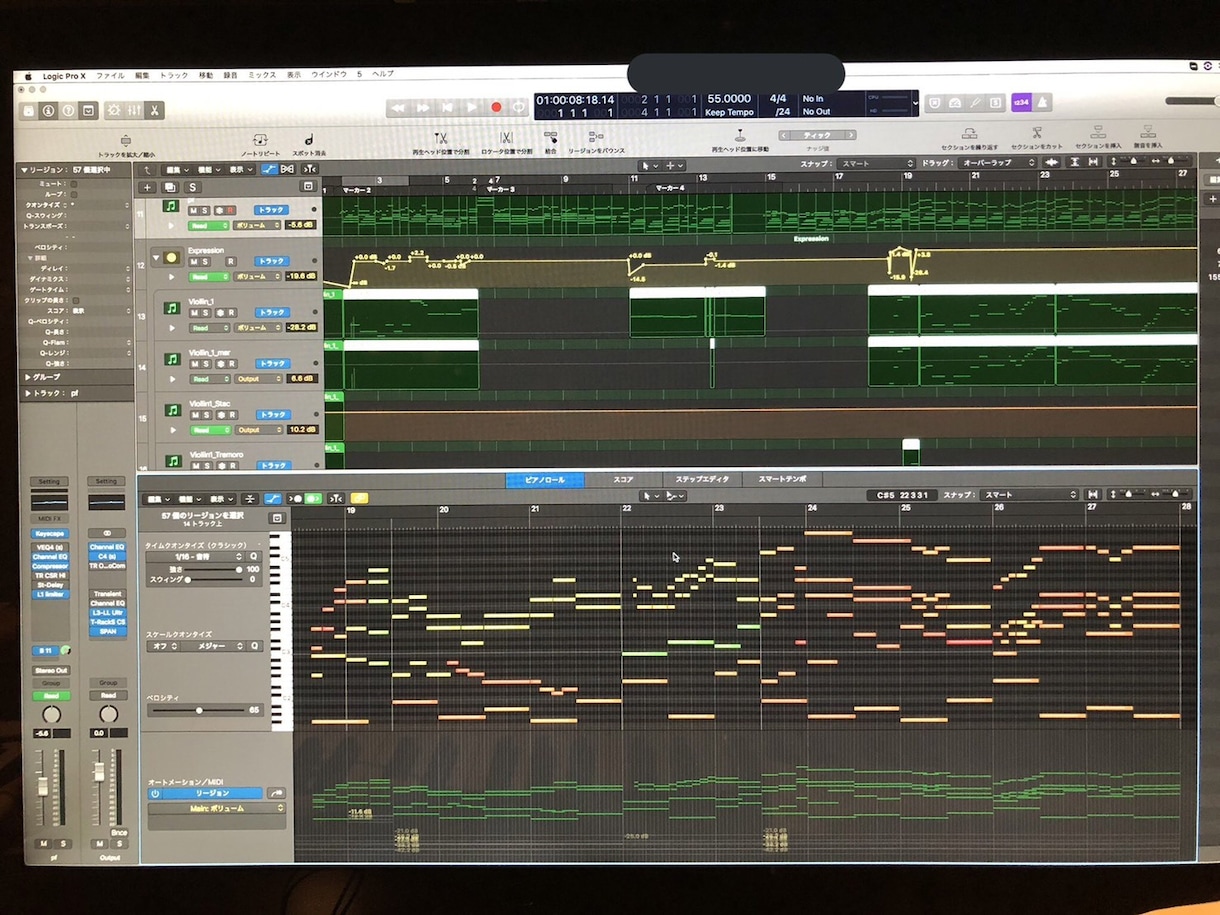Click セクションをカット scissors icon

[x=1037, y=133]
